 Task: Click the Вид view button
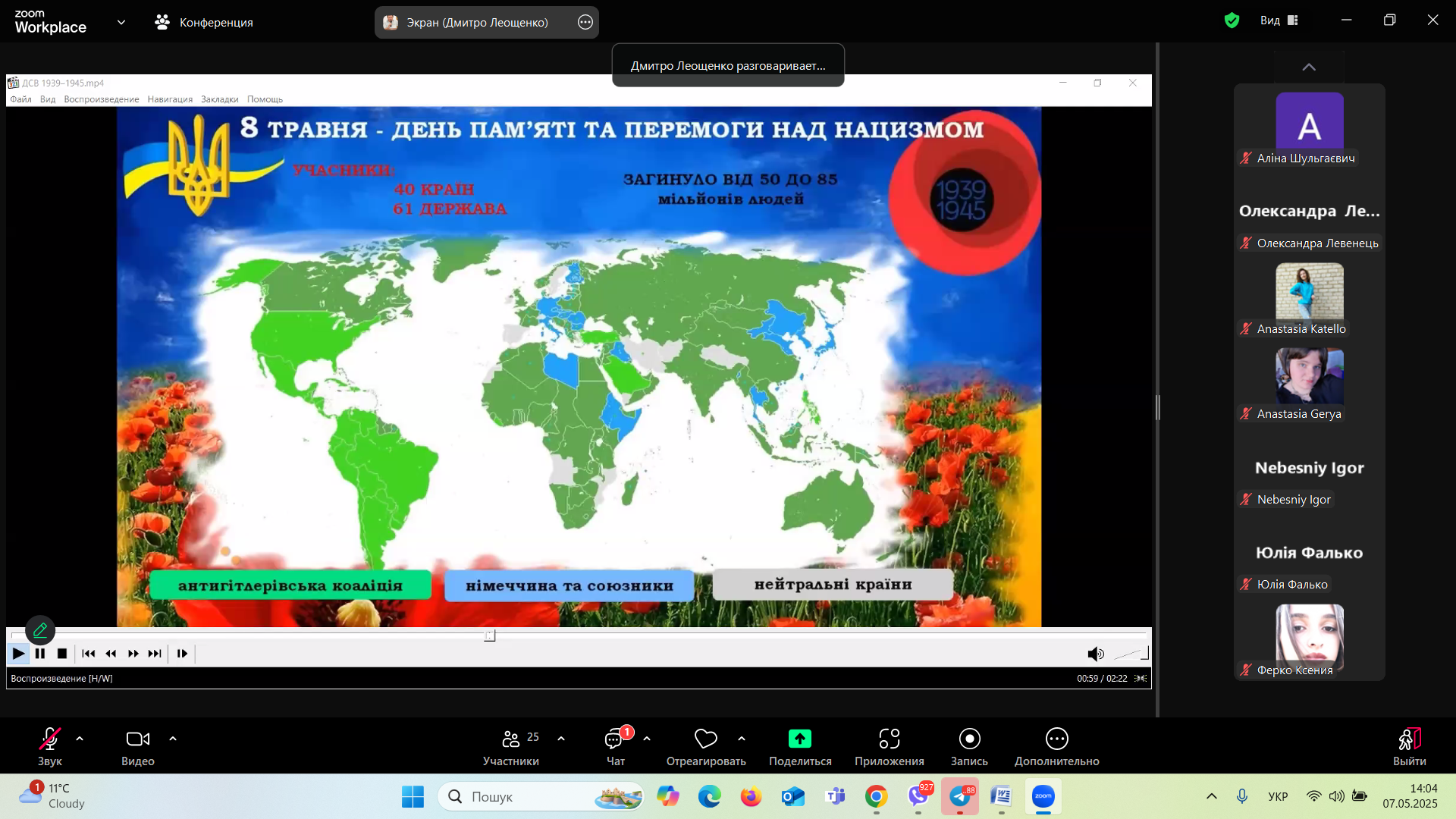(1279, 20)
